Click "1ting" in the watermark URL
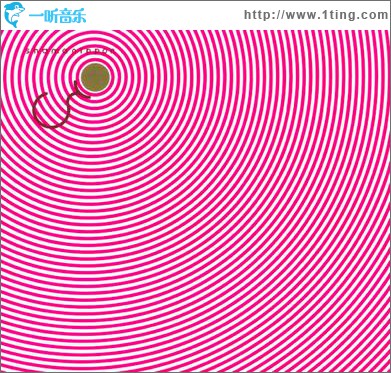Image resolution: width=391 pixels, height=373 pixels. click(x=339, y=16)
